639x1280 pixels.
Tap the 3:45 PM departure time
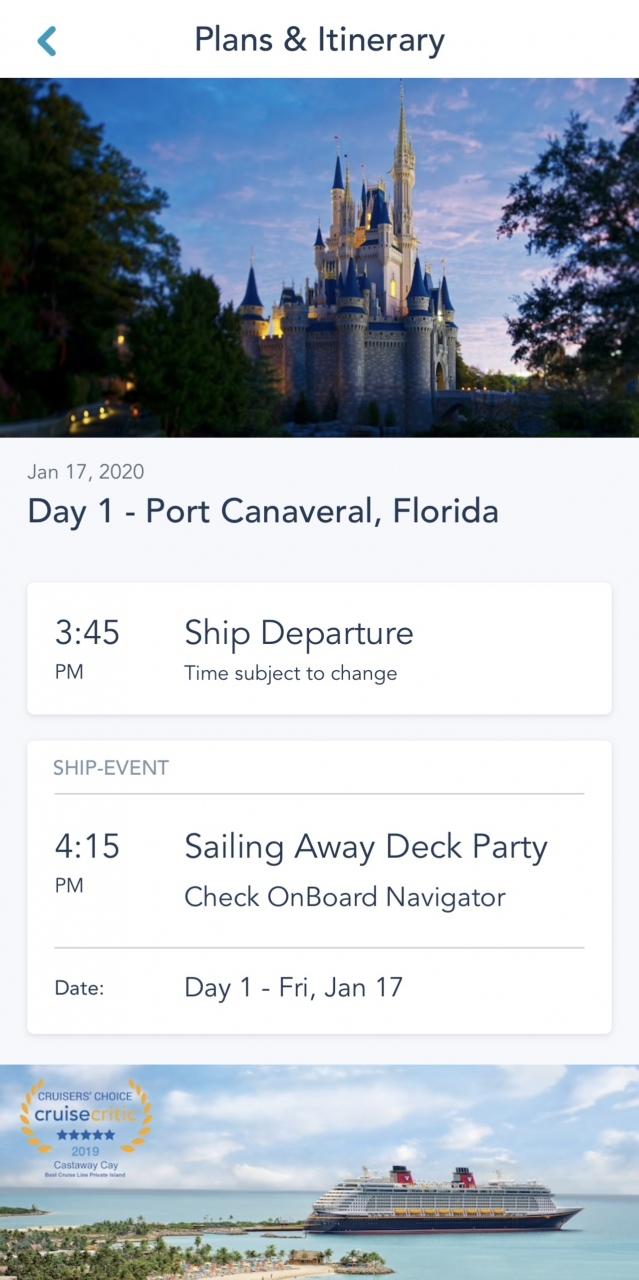87,648
